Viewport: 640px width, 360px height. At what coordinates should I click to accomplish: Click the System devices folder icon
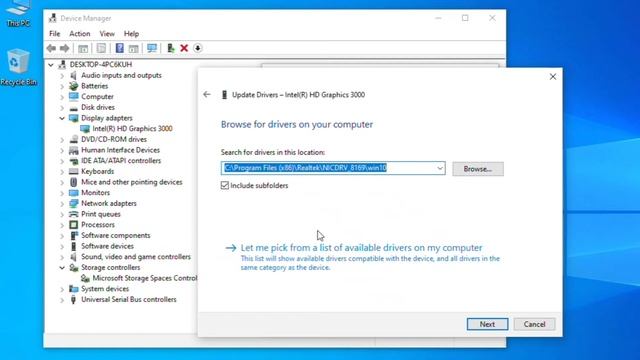(x=73, y=289)
